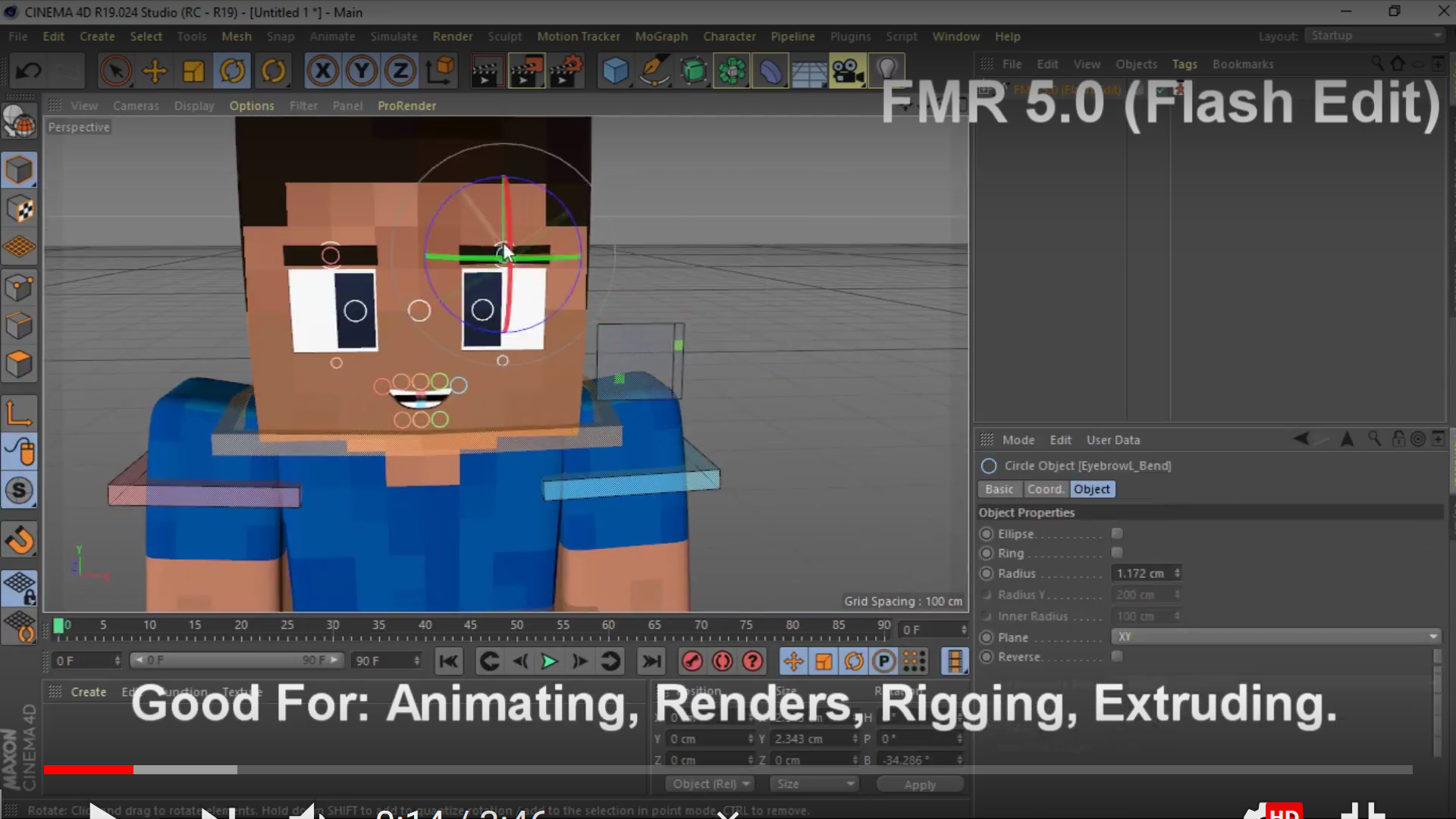1456x819 pixels.
Task: Open the Floor environment icon
Action: (809, 73)
